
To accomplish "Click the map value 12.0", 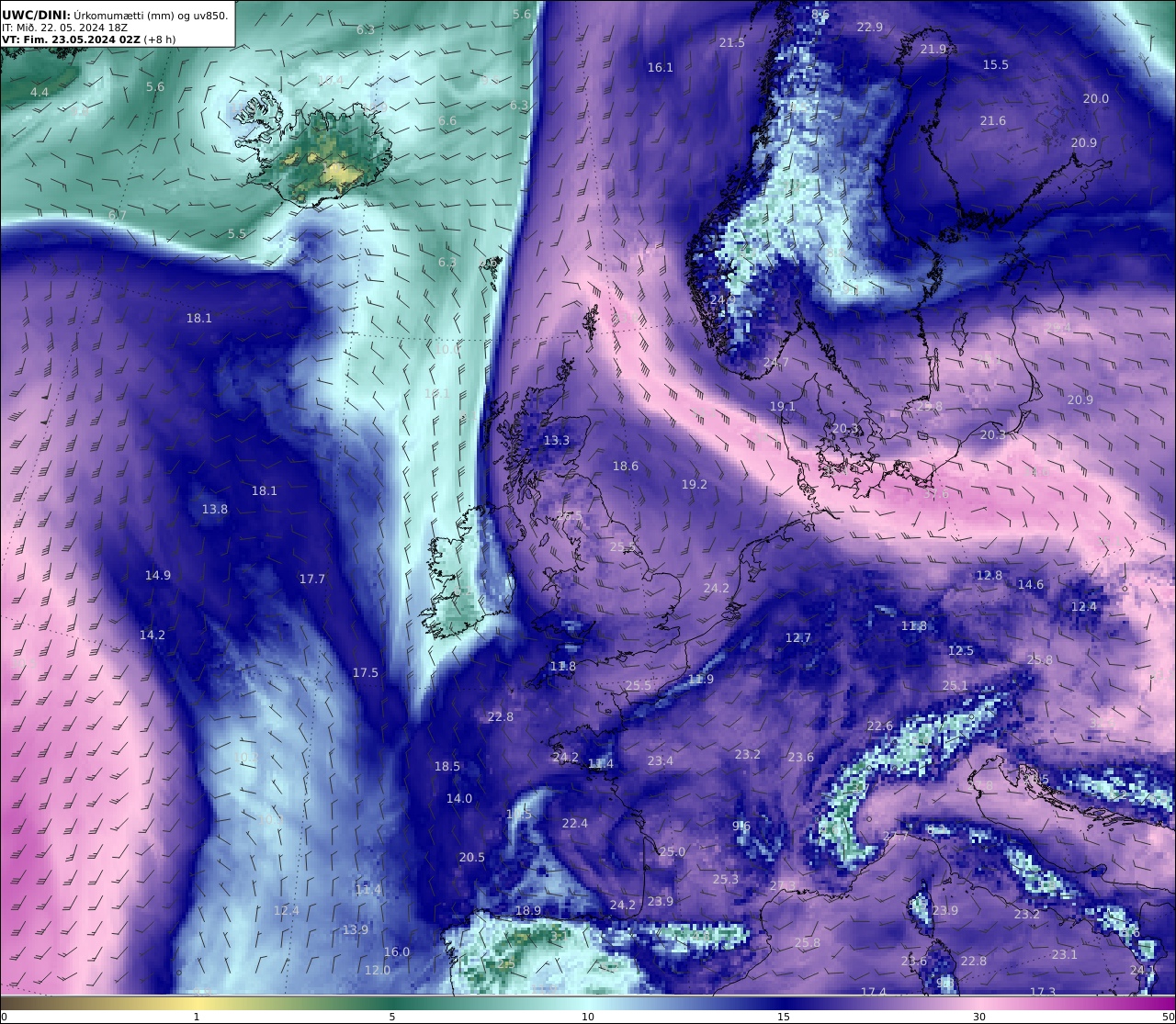I will 378,971.
